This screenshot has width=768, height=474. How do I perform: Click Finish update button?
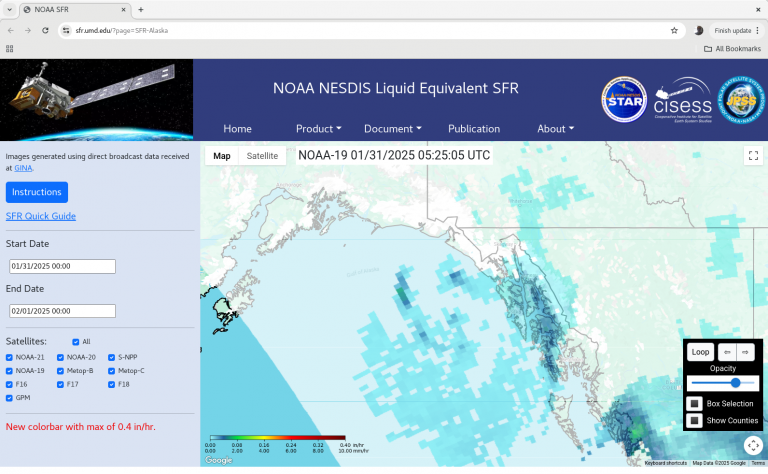tap(736, 30)
